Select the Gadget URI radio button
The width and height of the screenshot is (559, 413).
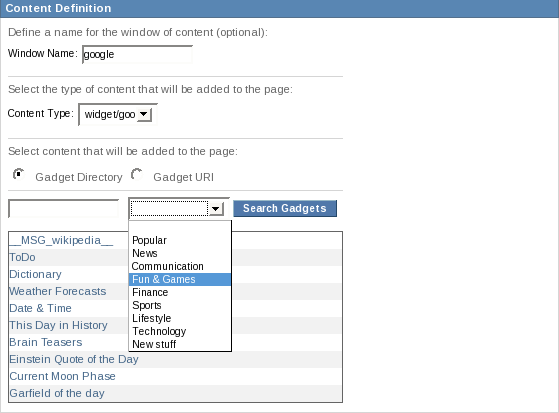(137, 175)
